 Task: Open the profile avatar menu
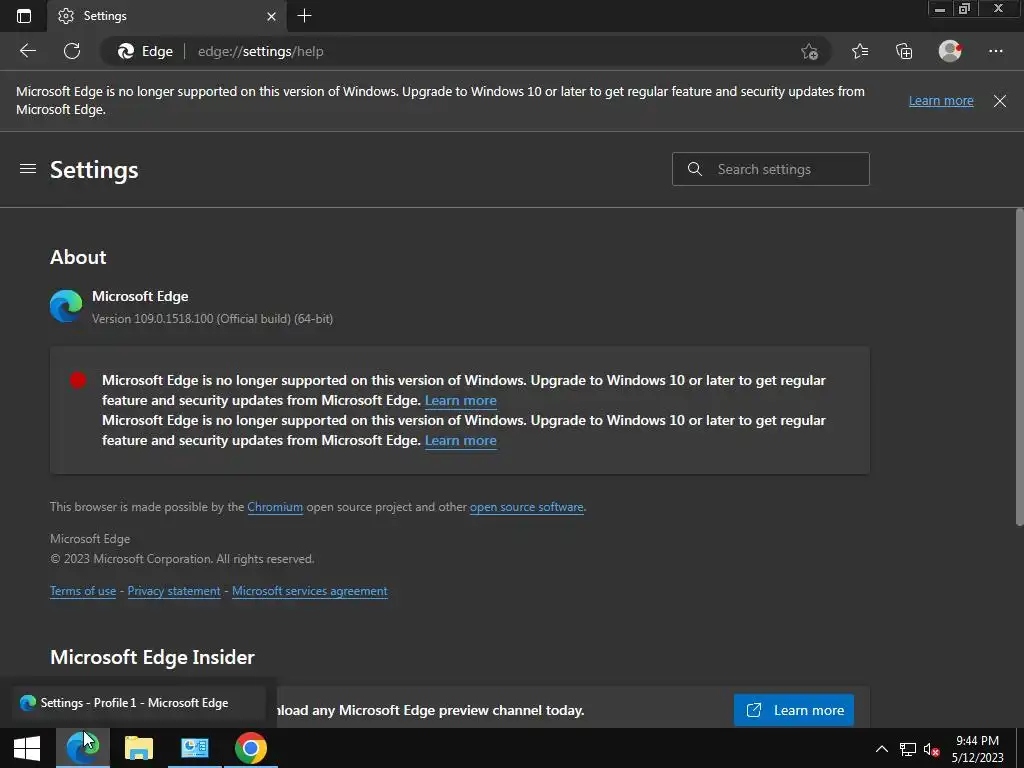[950, 51]
